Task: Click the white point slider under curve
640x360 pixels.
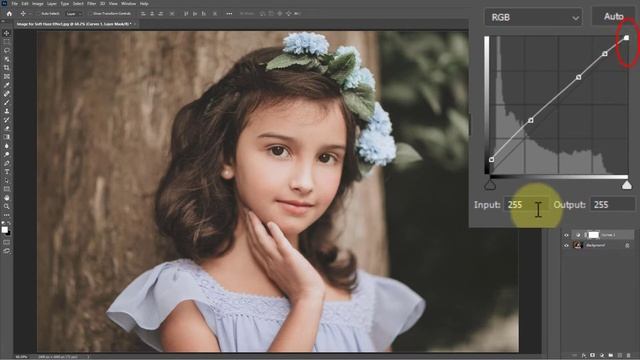Action: coord(627,185)
